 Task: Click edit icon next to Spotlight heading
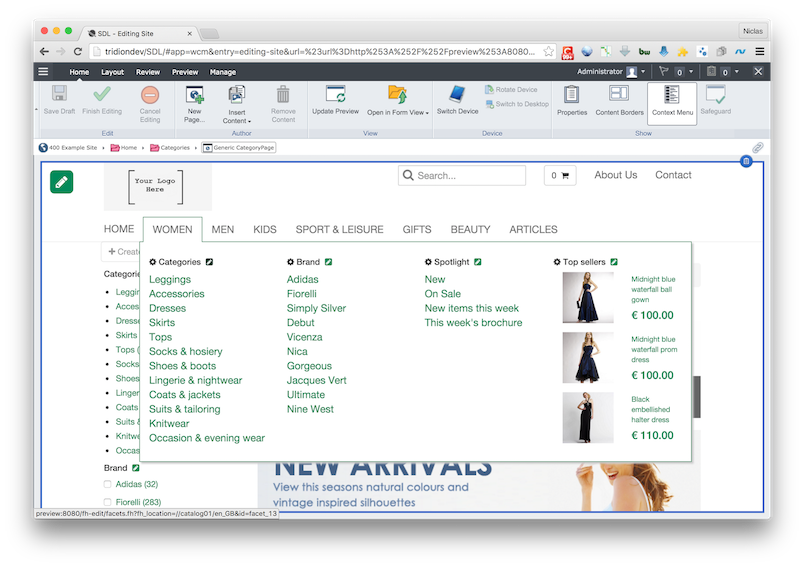pos(478,262)
